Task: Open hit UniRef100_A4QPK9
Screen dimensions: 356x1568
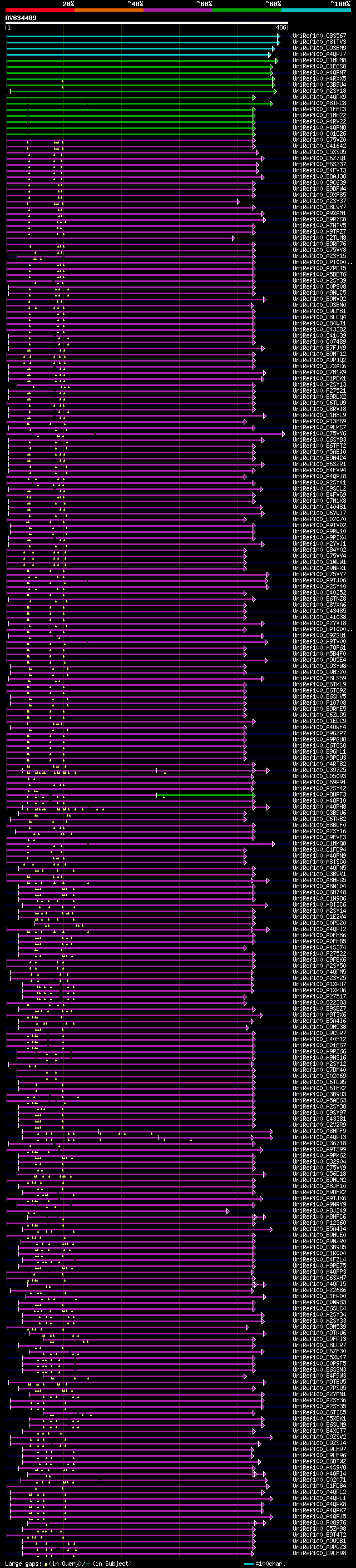Action: pos(319,97)
